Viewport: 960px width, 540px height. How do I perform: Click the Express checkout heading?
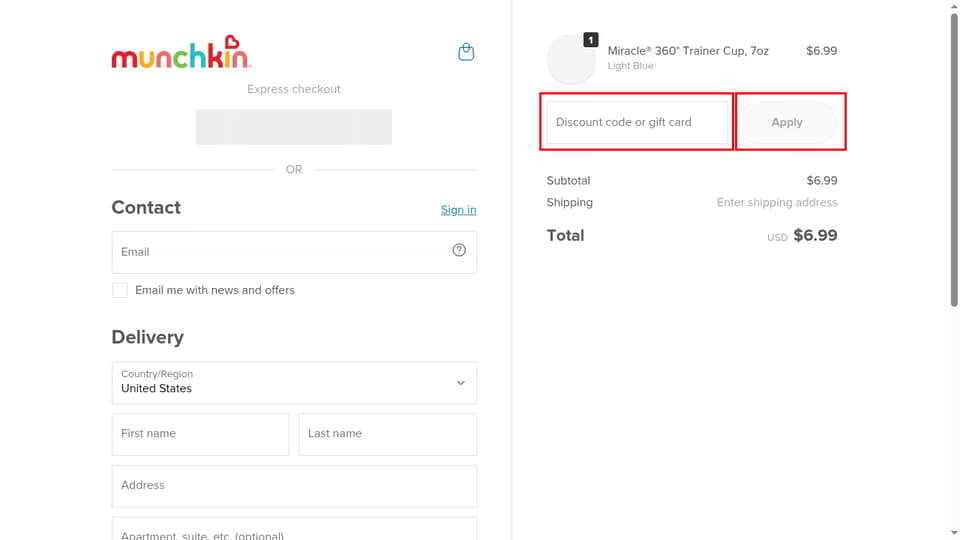pyautogui.click(x=294, y=89)
